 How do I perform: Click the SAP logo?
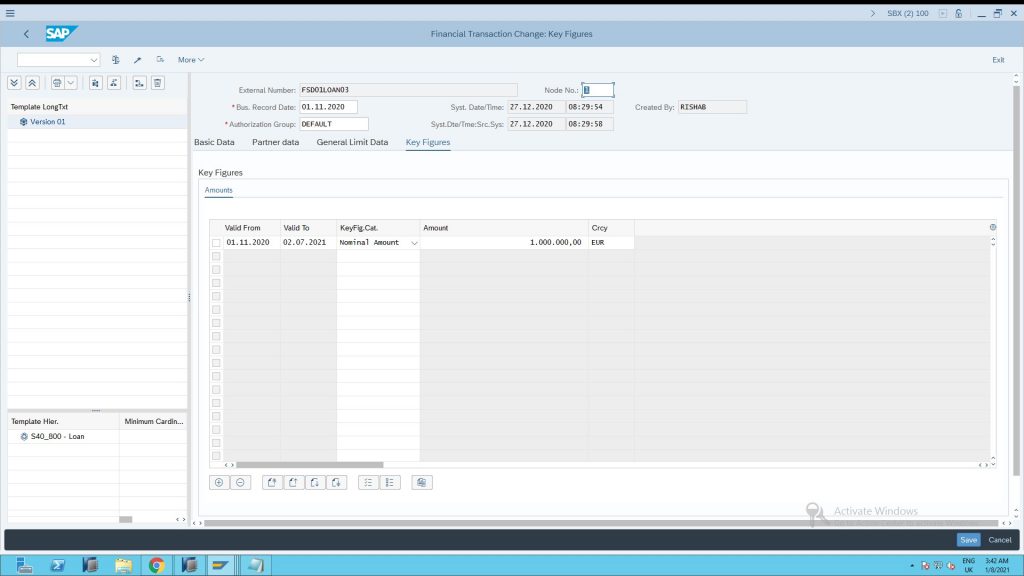tap(61, 33)
